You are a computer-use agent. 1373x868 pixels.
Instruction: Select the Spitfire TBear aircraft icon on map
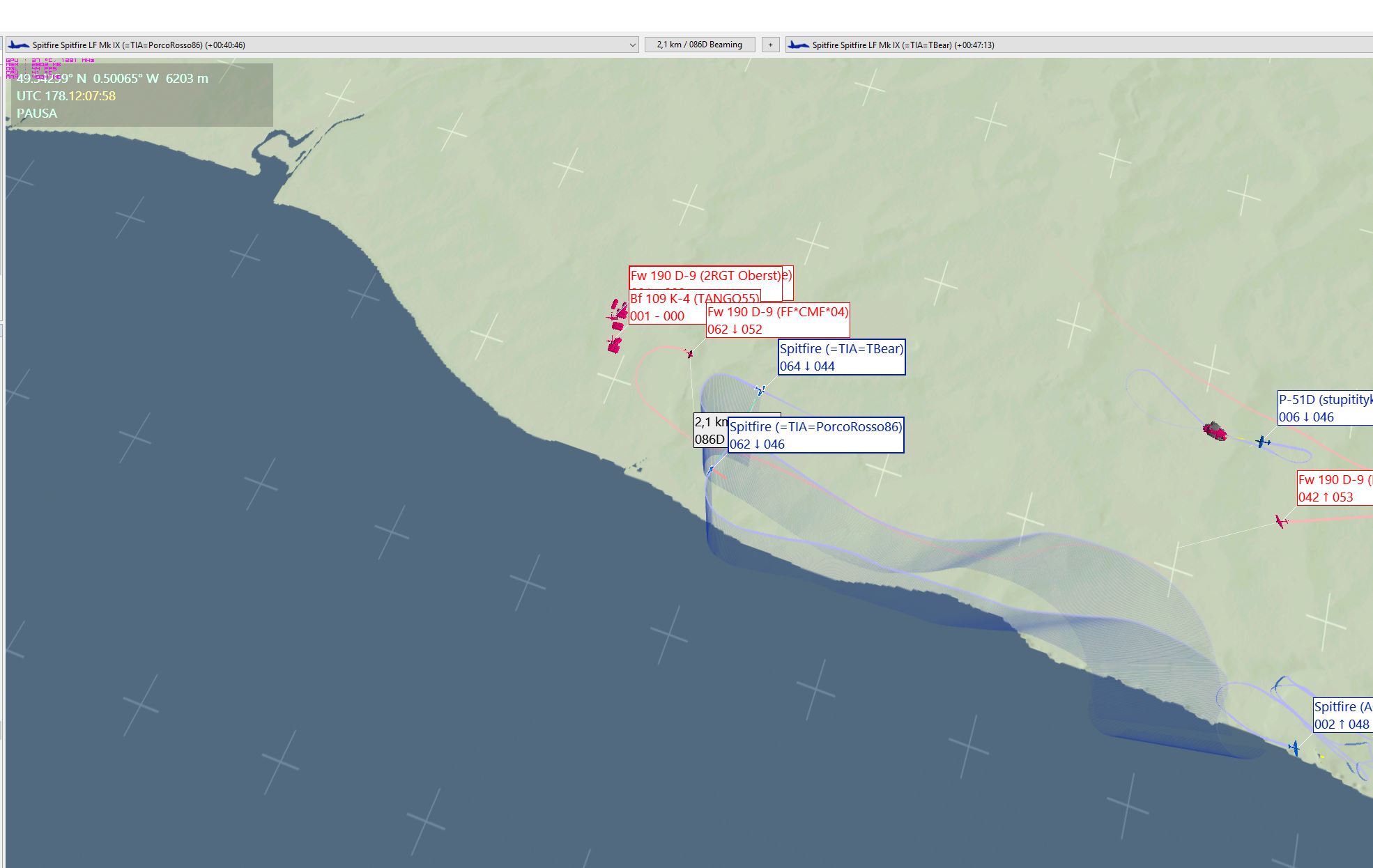760,390
